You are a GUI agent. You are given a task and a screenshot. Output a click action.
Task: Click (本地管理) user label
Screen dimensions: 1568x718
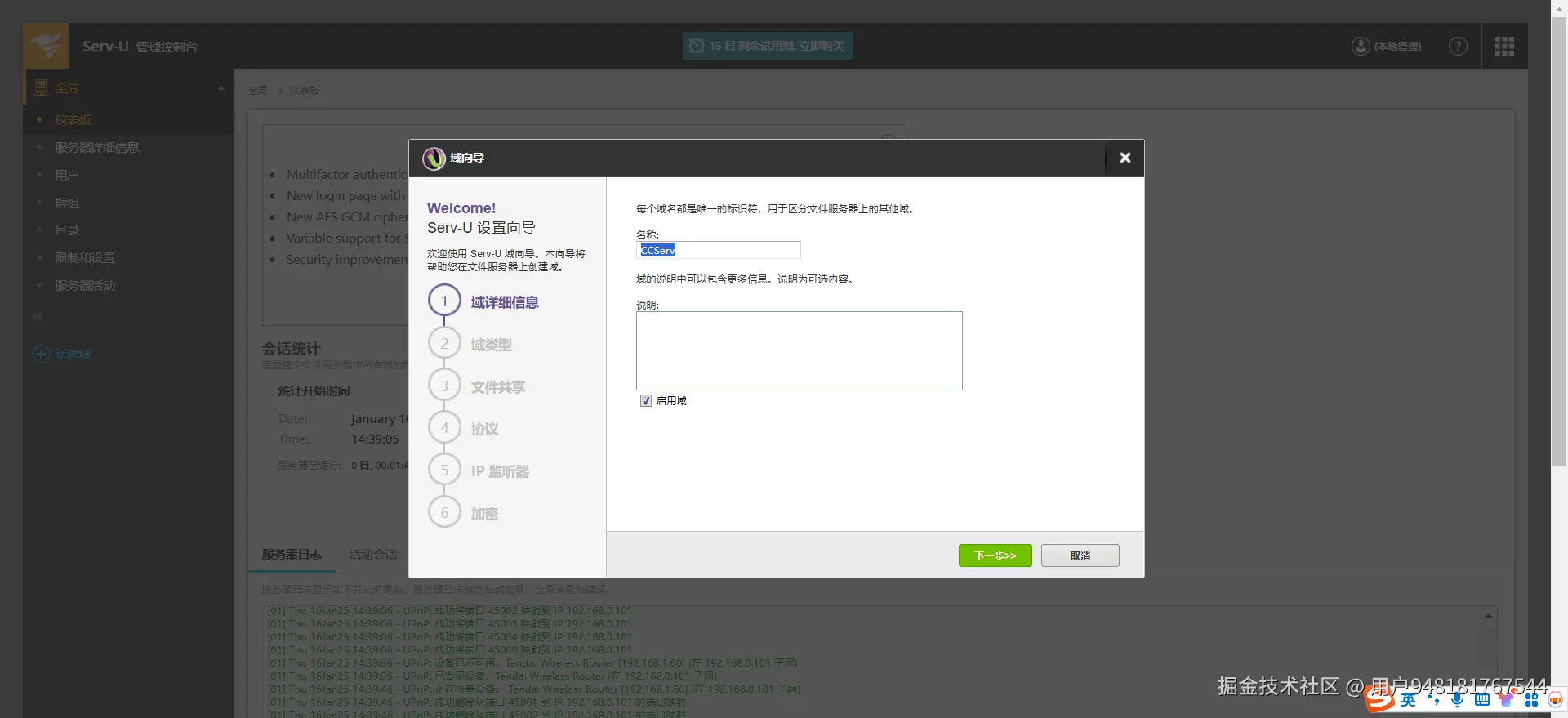[x=1397, y=47]
